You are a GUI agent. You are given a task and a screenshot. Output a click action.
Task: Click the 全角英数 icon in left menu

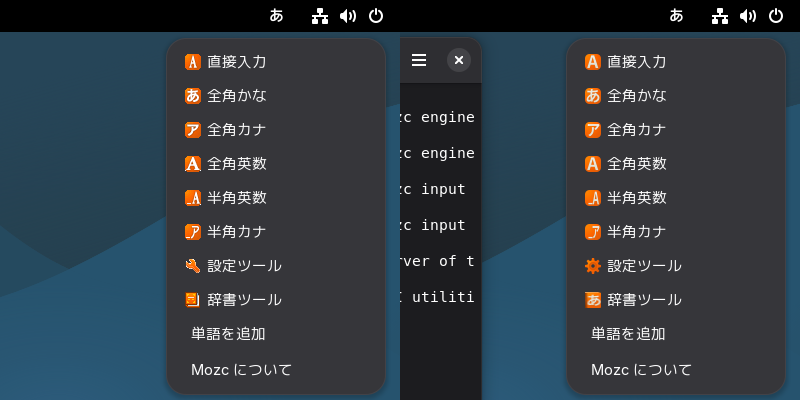(x=193, y=164)
